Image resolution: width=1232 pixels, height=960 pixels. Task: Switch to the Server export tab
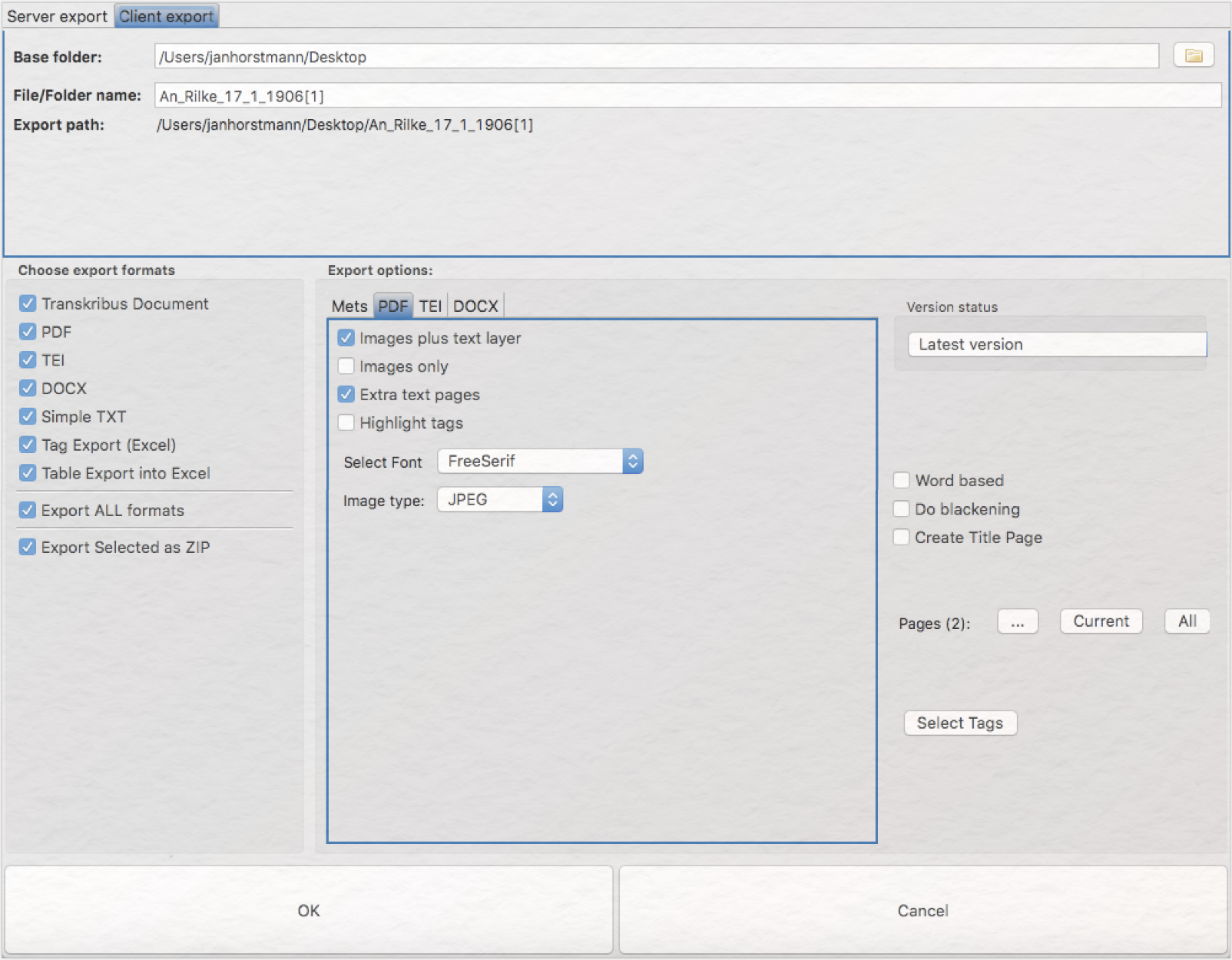pyautogui.click(x=57, y=16)
